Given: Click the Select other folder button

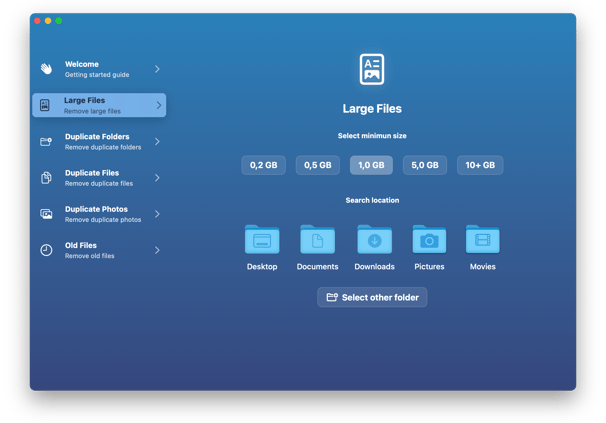Looking at the screenshot, I should 372,297.
